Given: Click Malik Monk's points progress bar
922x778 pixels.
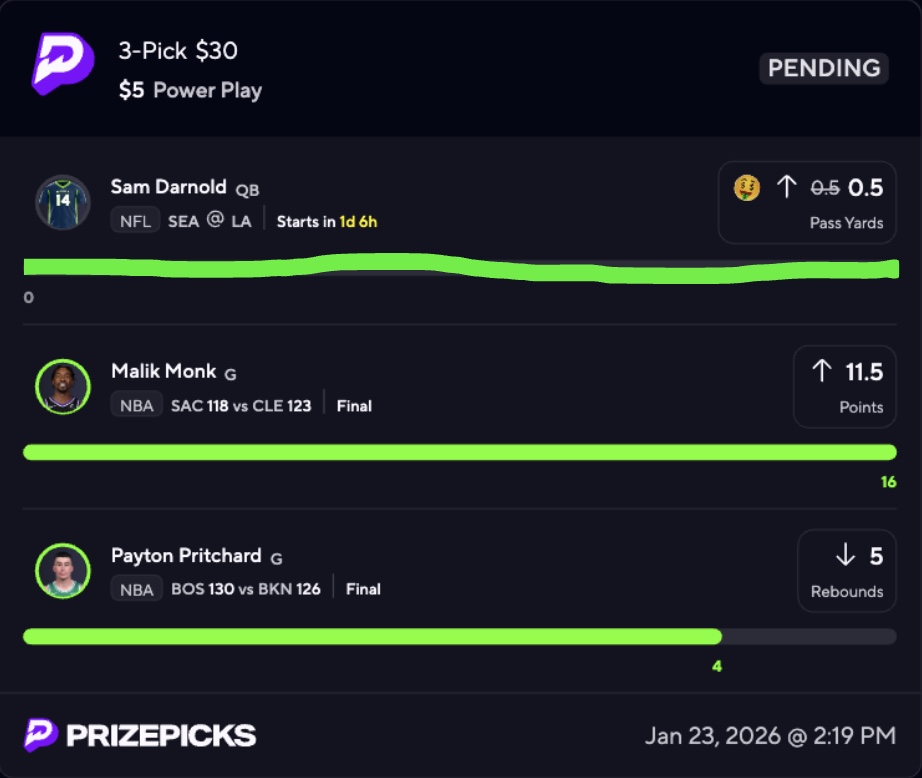Looking at the screenshot, I should point(459,453).
